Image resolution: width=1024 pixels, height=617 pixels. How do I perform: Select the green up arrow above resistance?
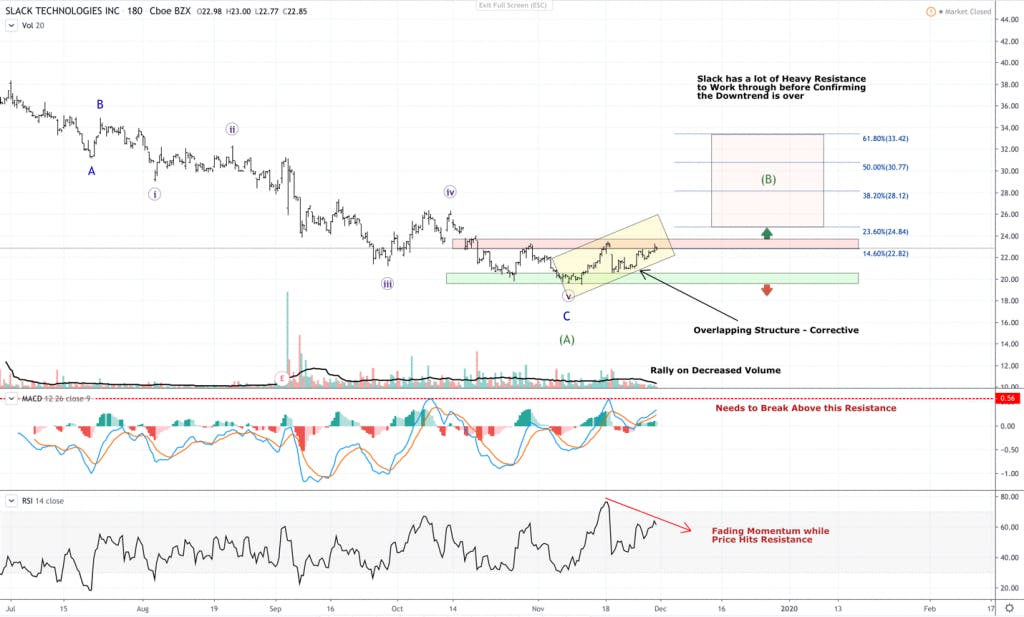767,233
